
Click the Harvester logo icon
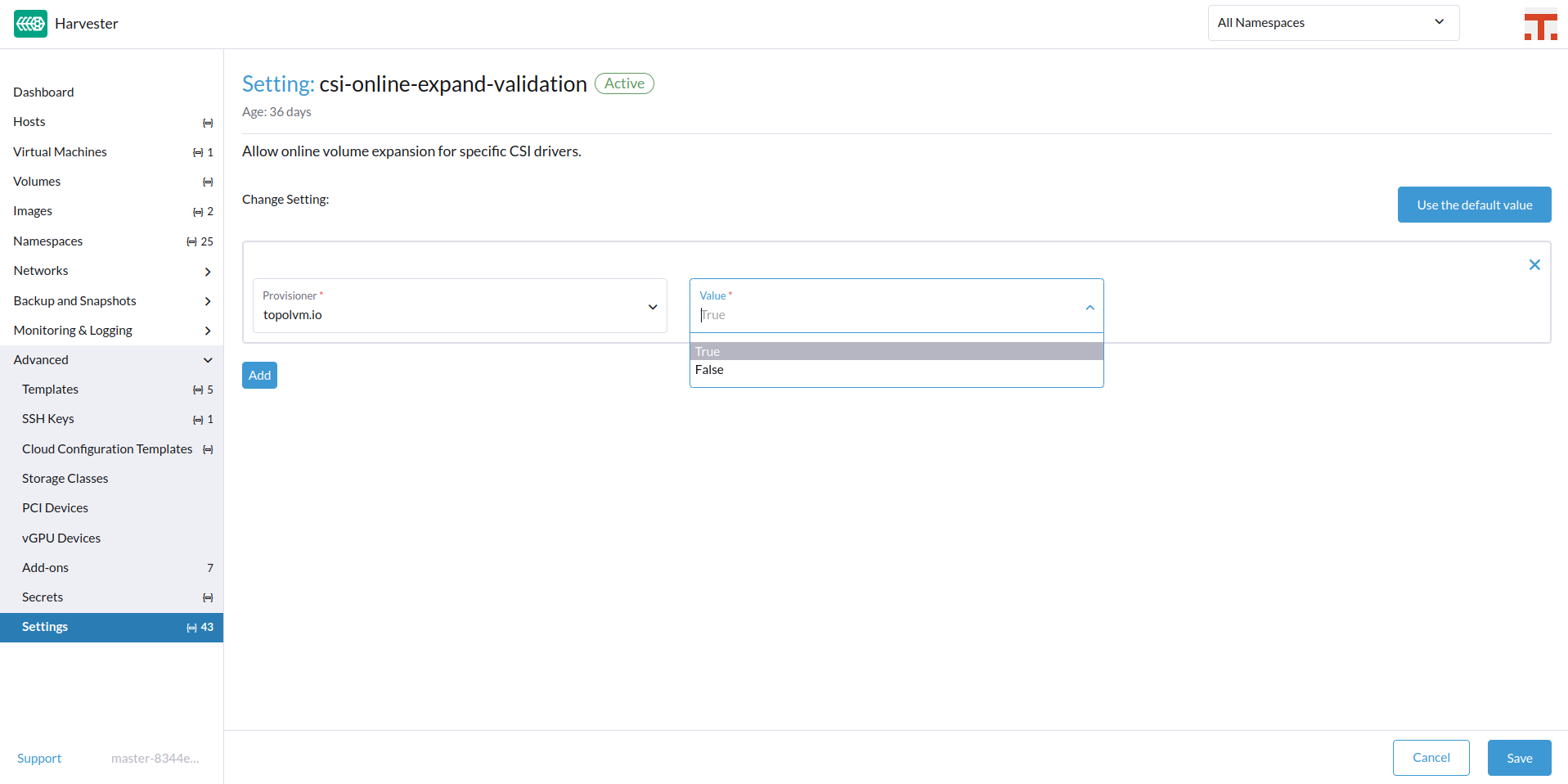(30, 24)
